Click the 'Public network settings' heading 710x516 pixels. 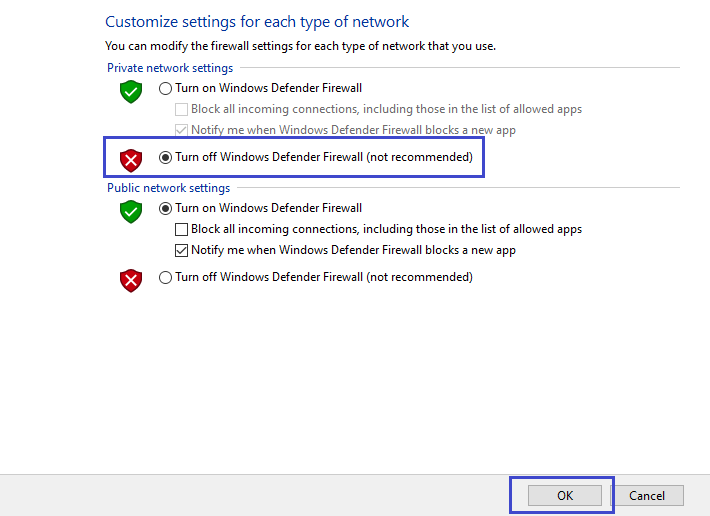pos(168,188)
